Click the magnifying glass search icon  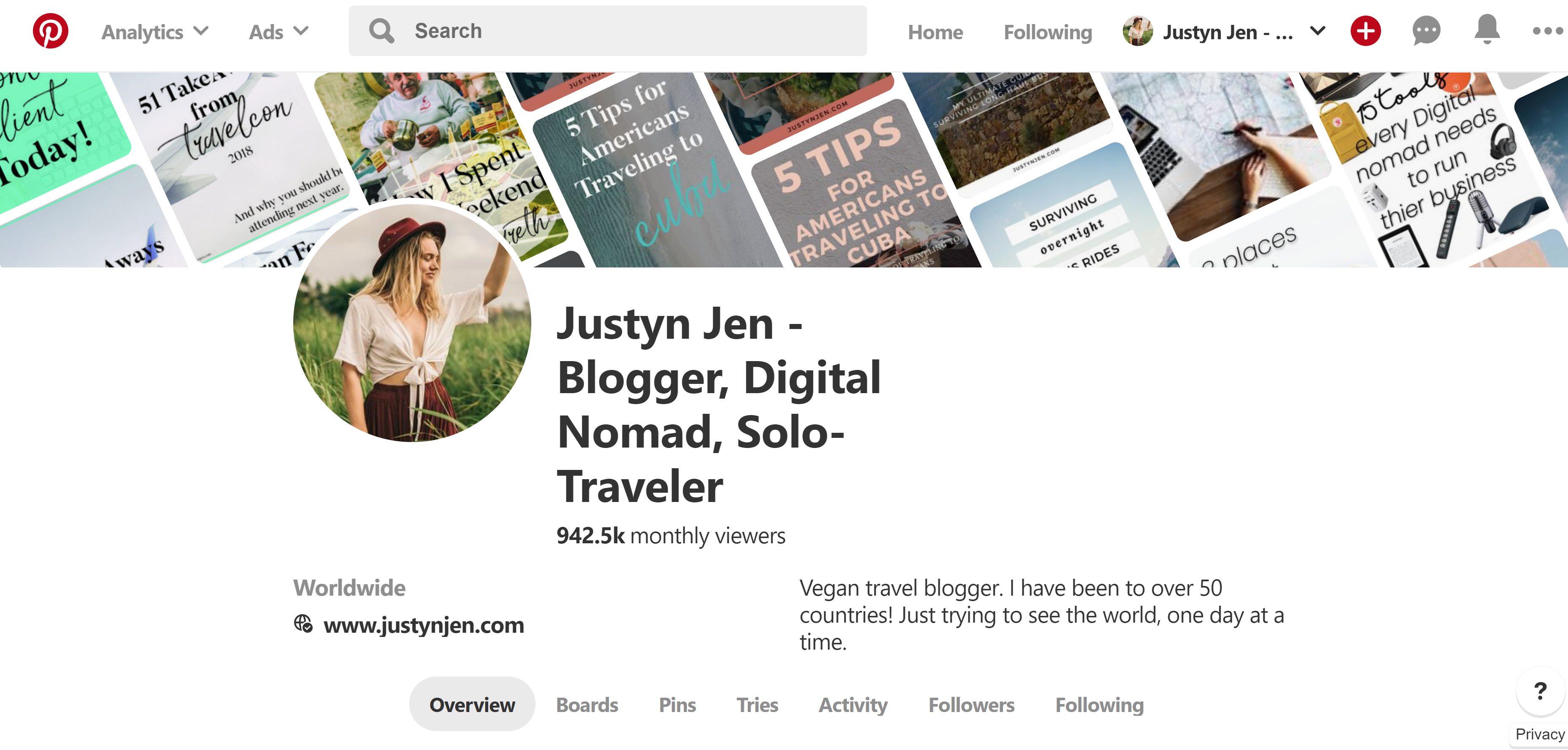(381, 31)
